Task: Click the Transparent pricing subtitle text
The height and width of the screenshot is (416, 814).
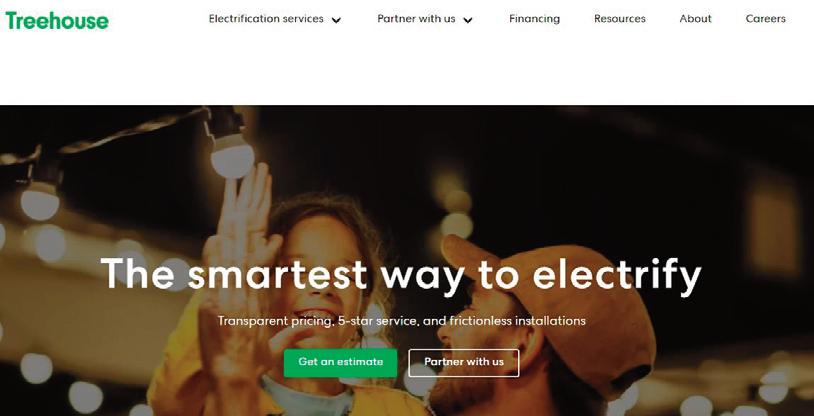Action: coord(401,321)
